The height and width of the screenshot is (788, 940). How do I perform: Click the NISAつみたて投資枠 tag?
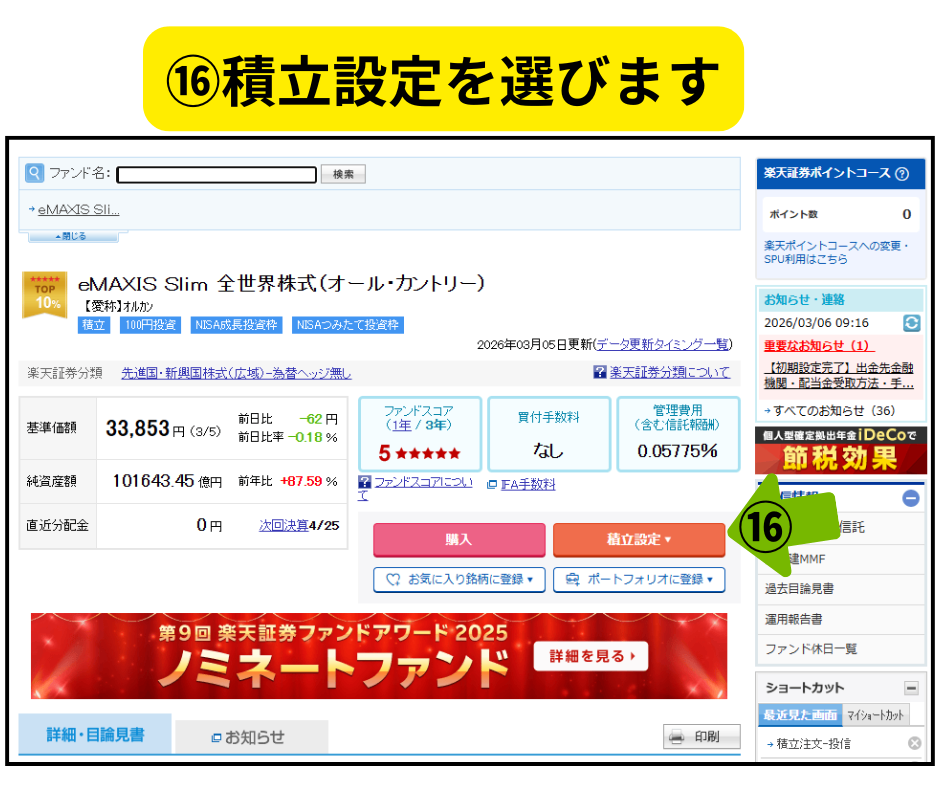coord(348,325)
